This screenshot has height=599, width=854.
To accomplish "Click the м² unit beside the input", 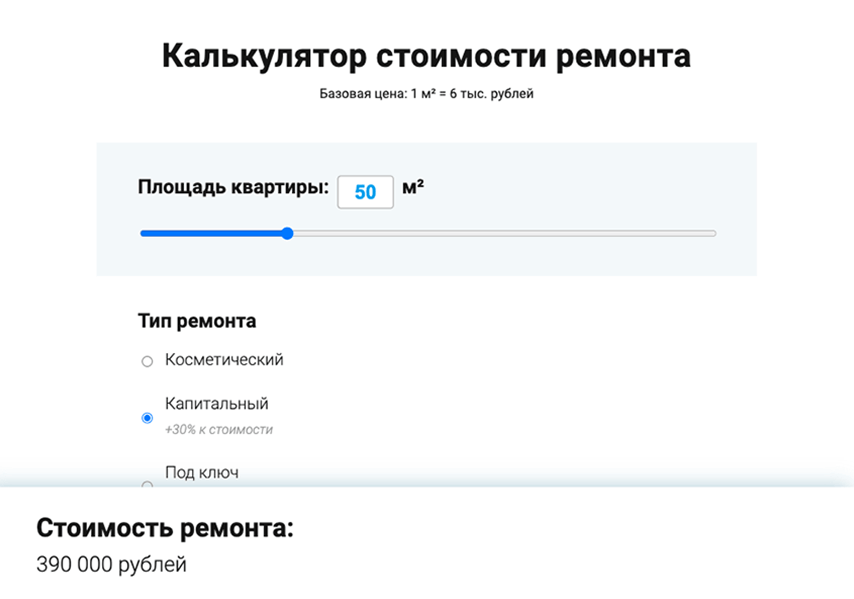I will point(413,187).
